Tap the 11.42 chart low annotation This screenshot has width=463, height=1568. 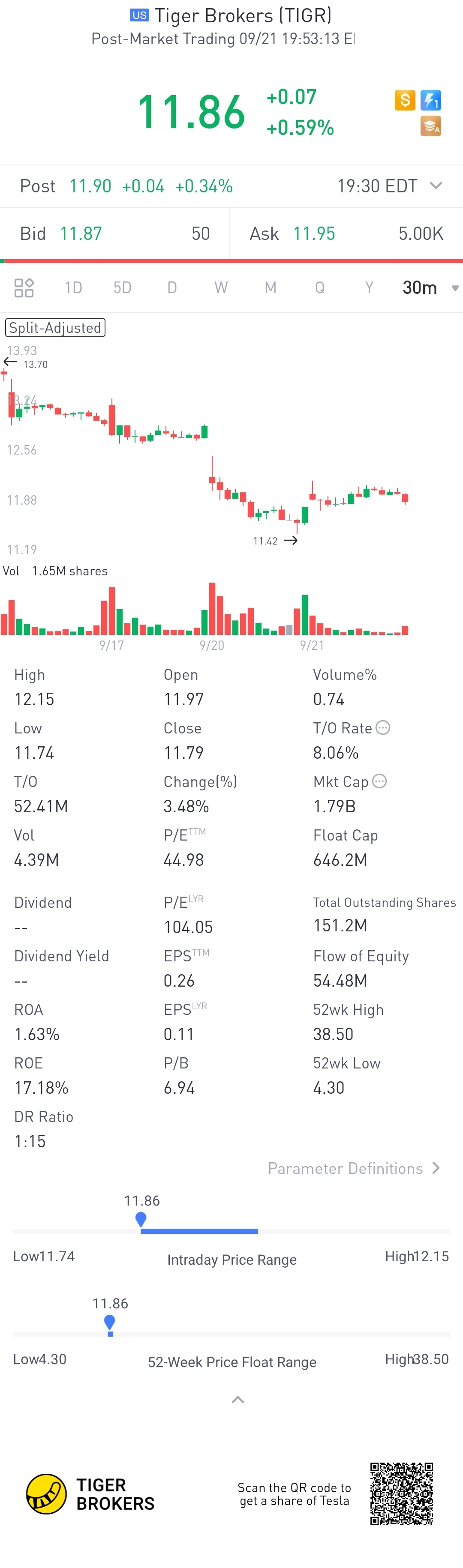point(265,541)
